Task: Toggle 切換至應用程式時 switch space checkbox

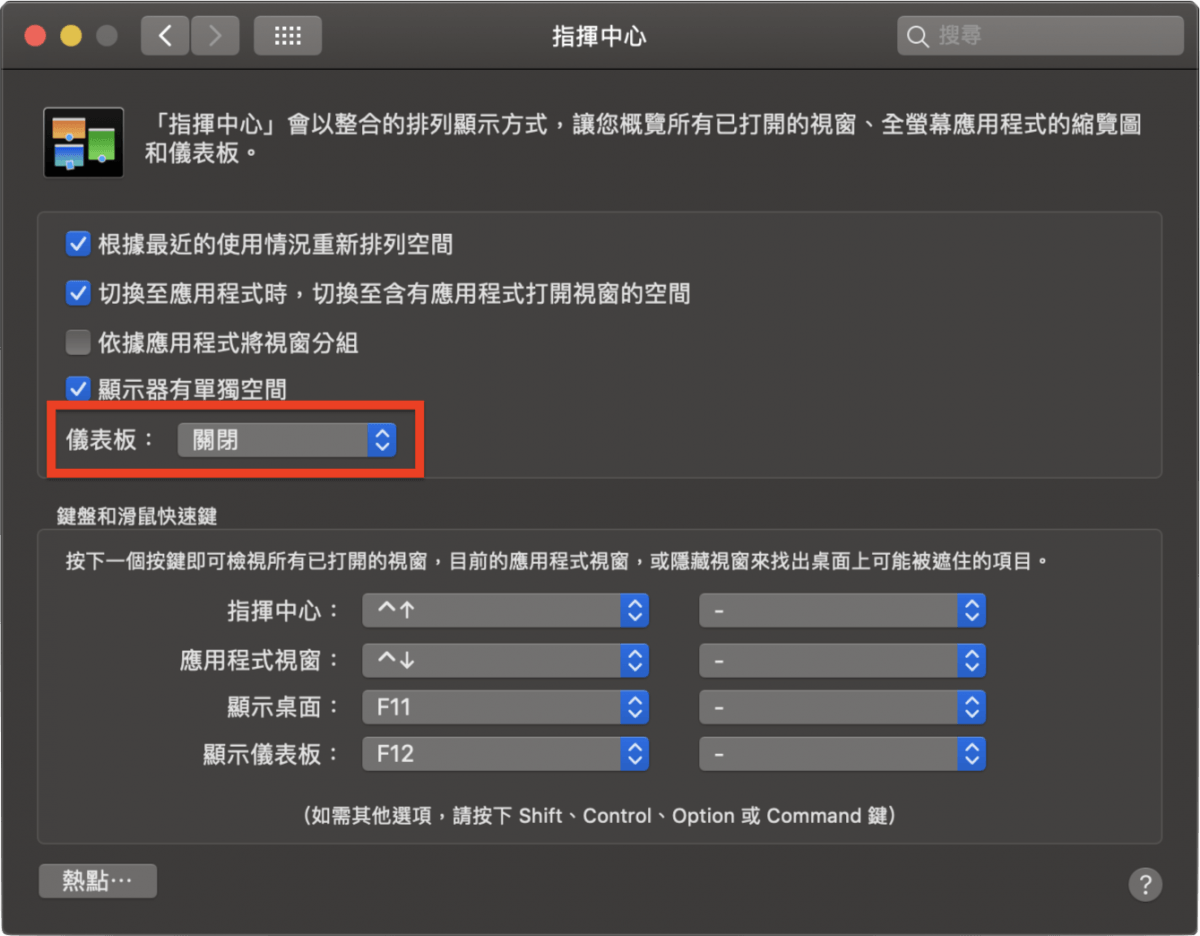Action: click(78, 293)
